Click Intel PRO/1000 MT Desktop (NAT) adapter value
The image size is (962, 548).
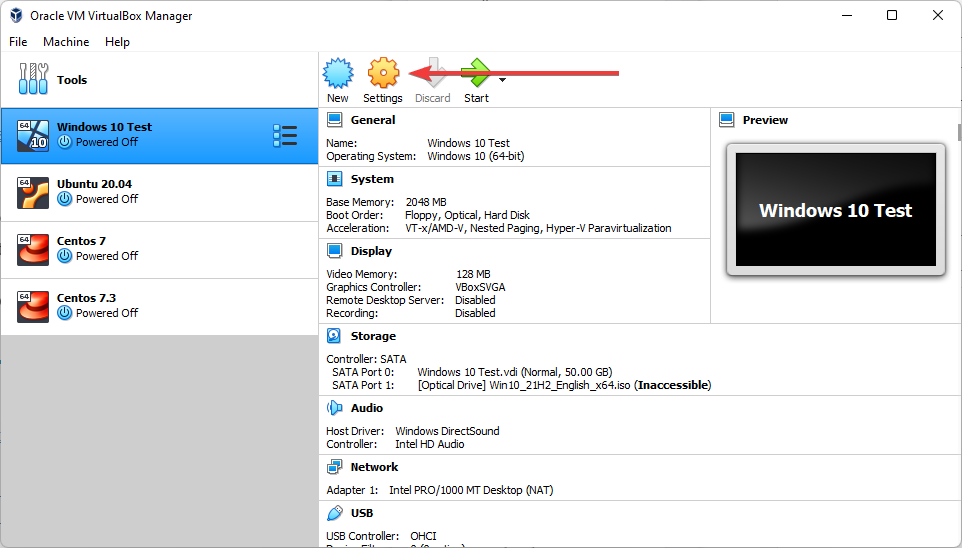pos(471,490)
